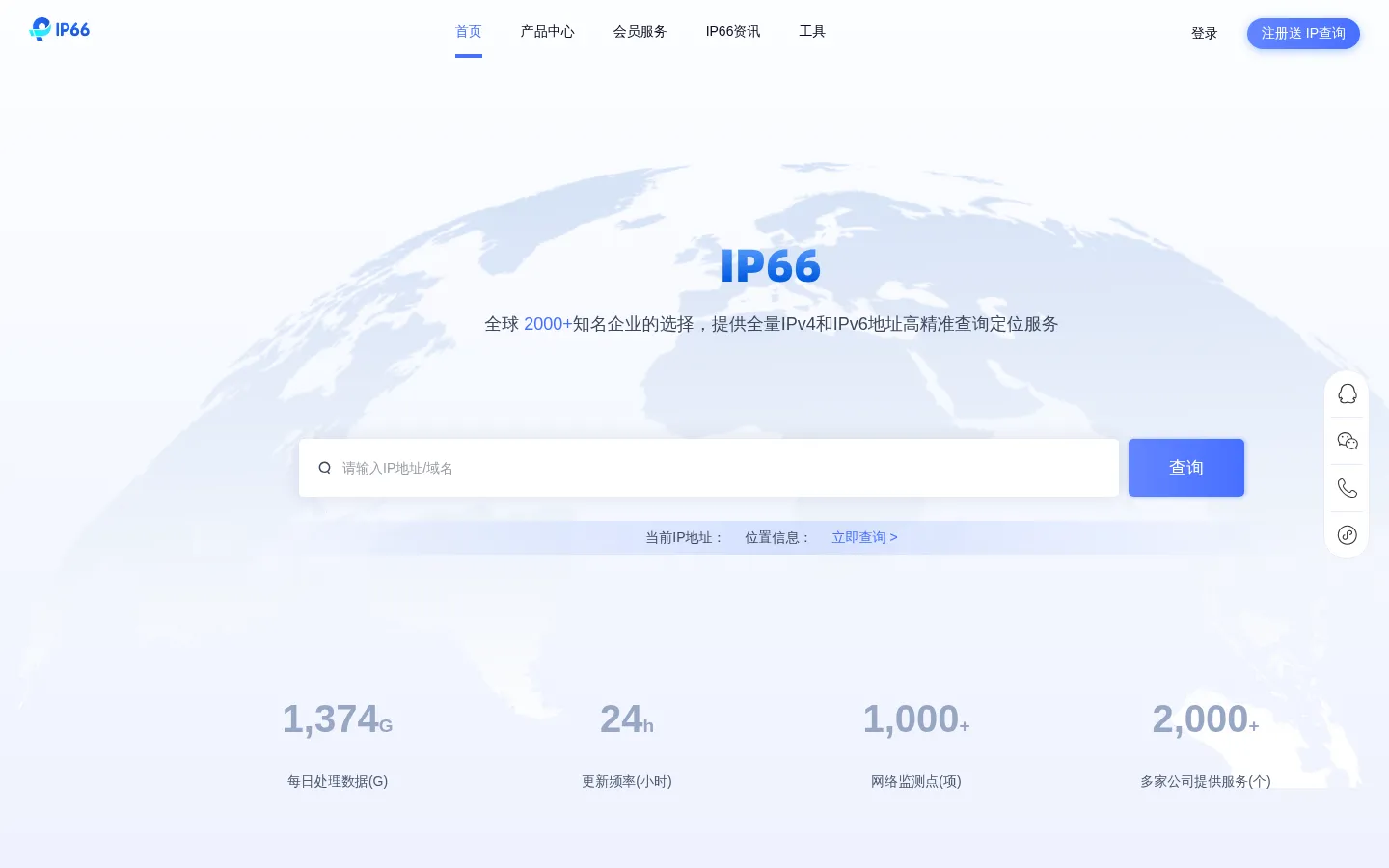Click the phone contact icon
Image resolution: width=1389 pixels, height=868 pixels.
tap(1348, 488)
